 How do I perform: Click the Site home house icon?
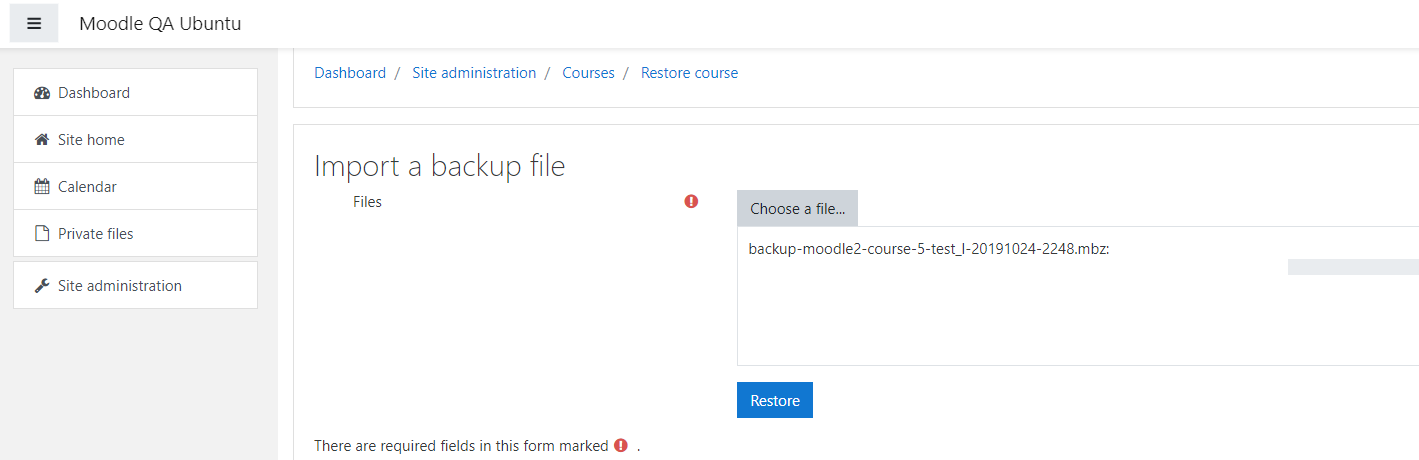(x=42, y=140)
